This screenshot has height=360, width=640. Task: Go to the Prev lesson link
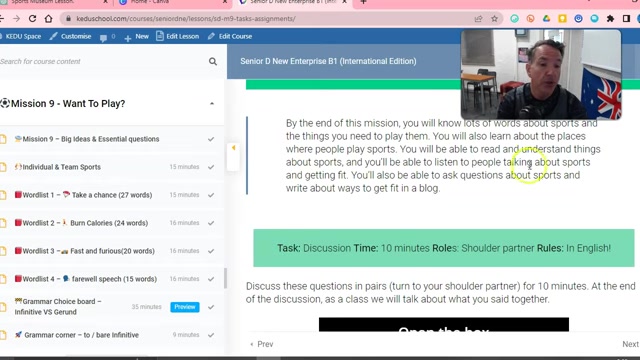(x=262, y=344)
